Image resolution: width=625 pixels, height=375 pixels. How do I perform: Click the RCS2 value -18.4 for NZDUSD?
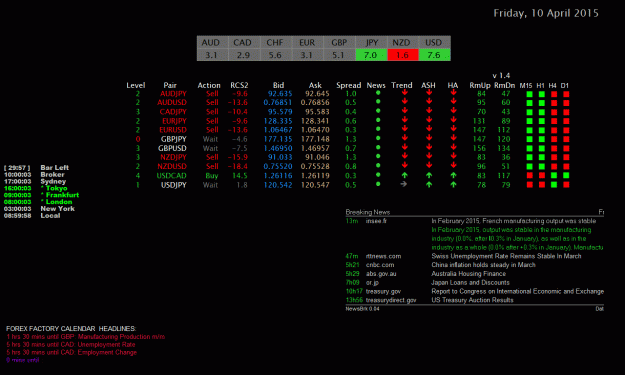238,166
